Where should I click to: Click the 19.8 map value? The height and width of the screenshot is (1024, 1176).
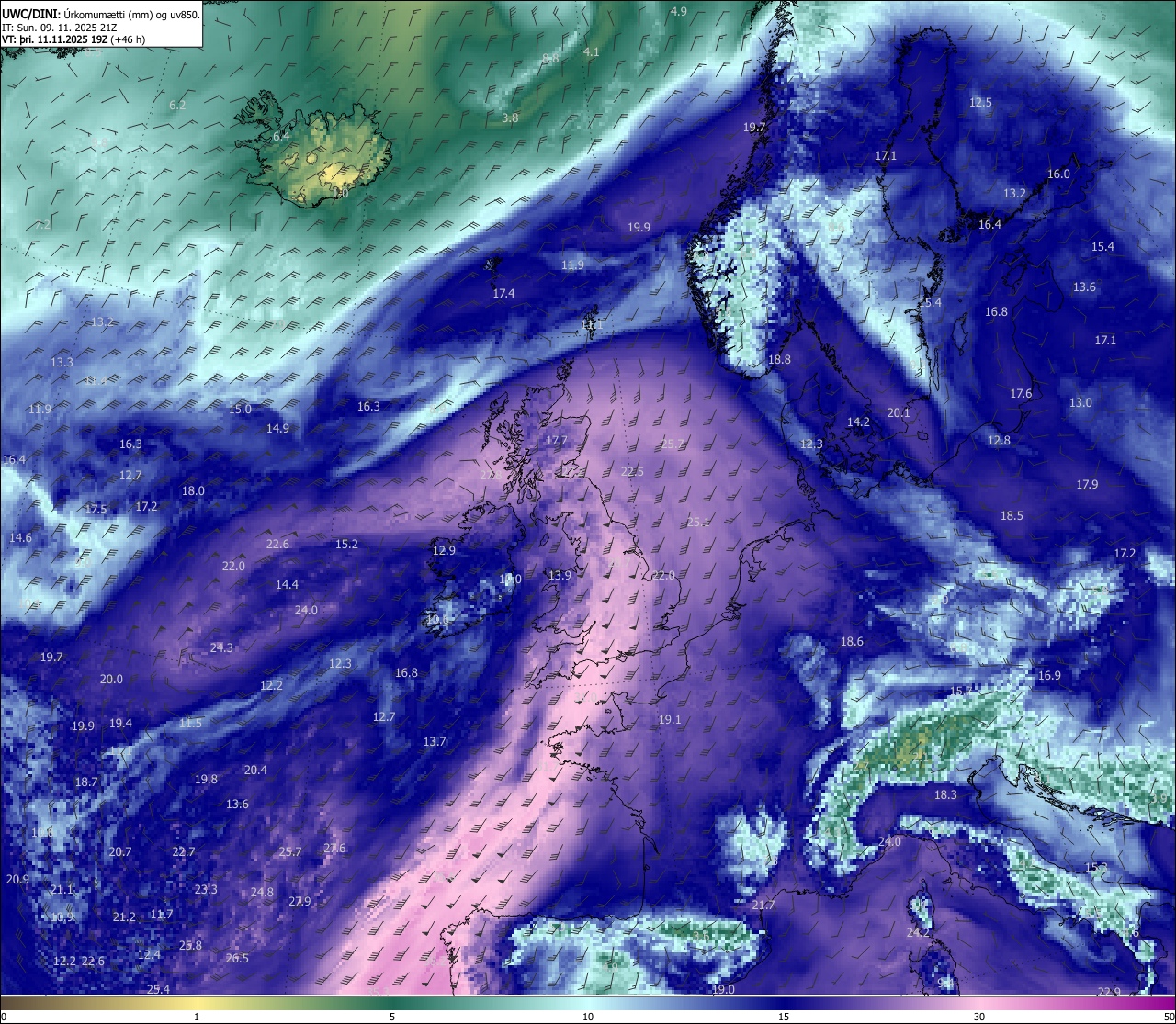(x=206, y=780)
